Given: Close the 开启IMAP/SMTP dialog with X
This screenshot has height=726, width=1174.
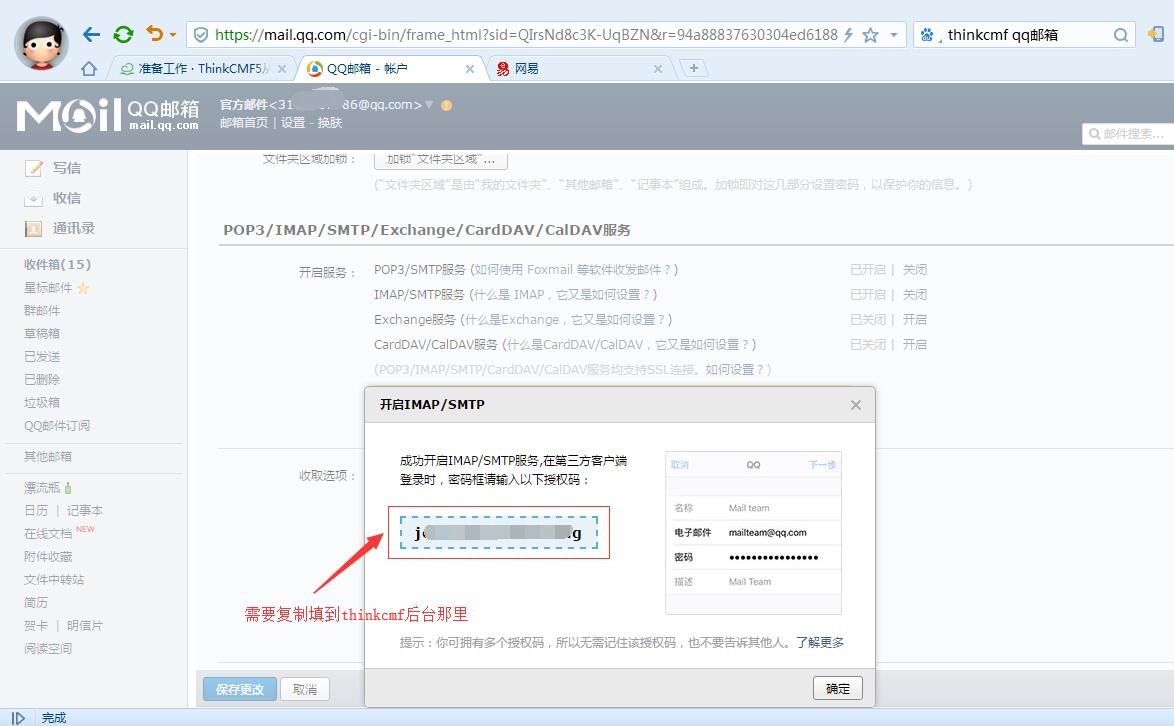Looking at the screenshot, I should click(x=856, y=405).
